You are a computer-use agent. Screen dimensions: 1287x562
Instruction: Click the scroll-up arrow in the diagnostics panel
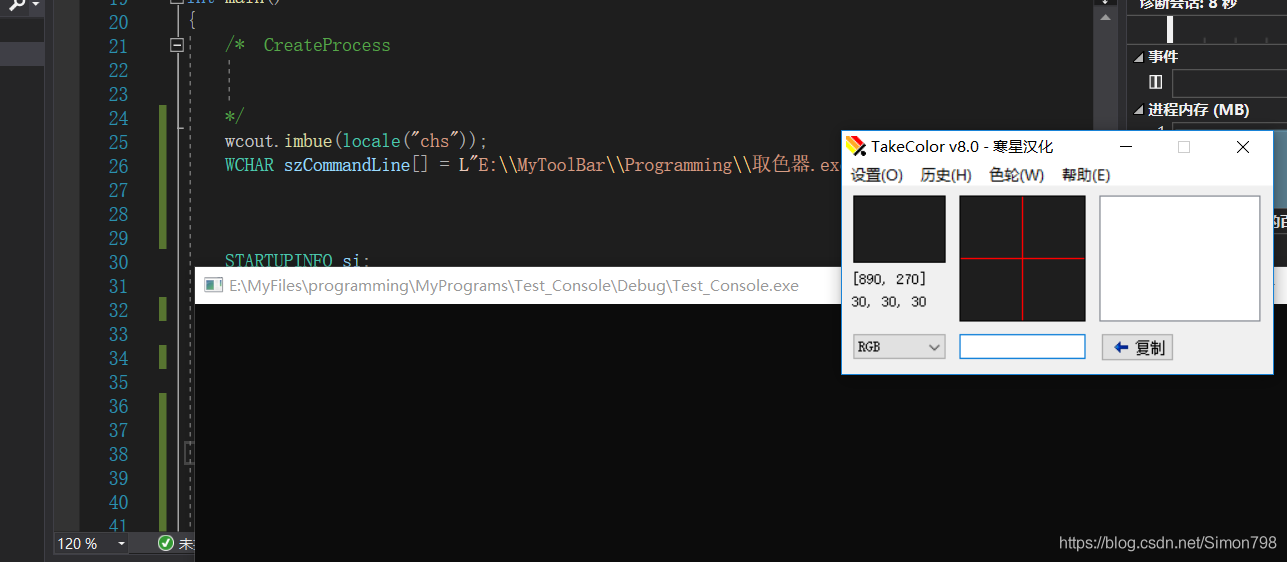(x=1105, y=19)
